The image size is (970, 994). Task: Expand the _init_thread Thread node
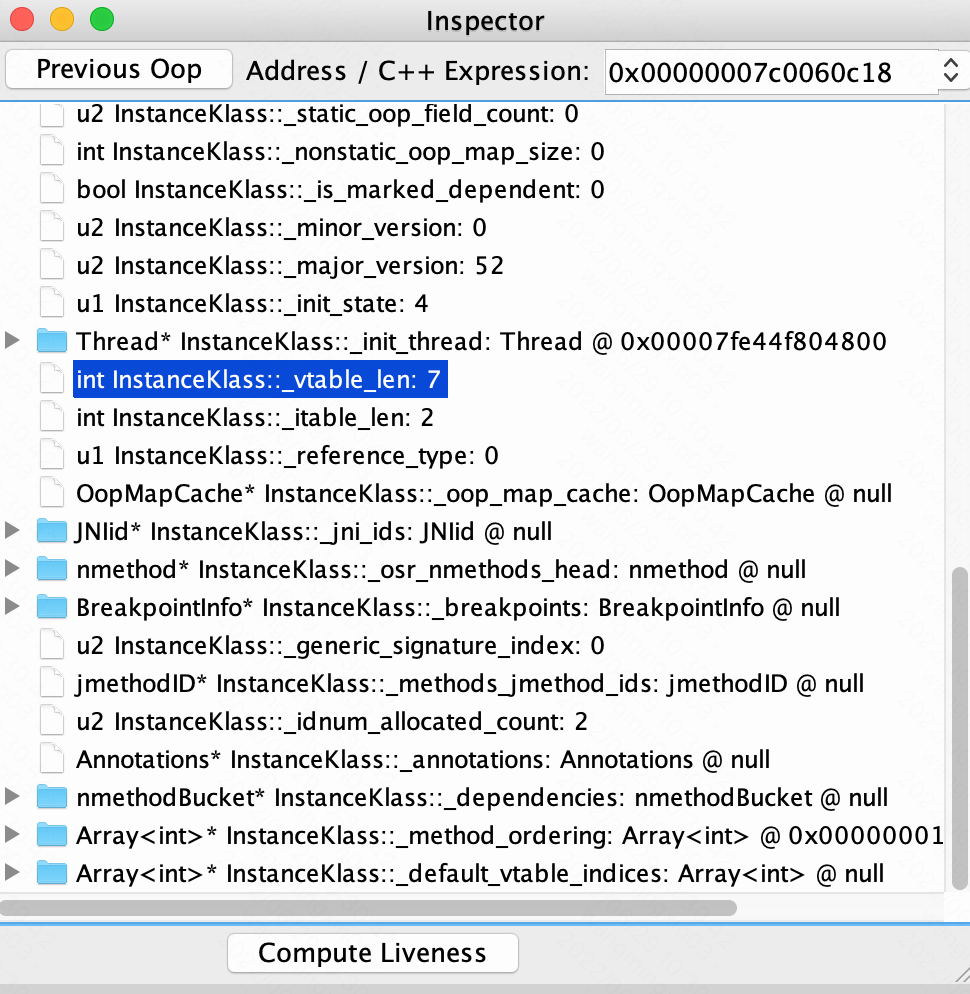(x=13, y=342)
